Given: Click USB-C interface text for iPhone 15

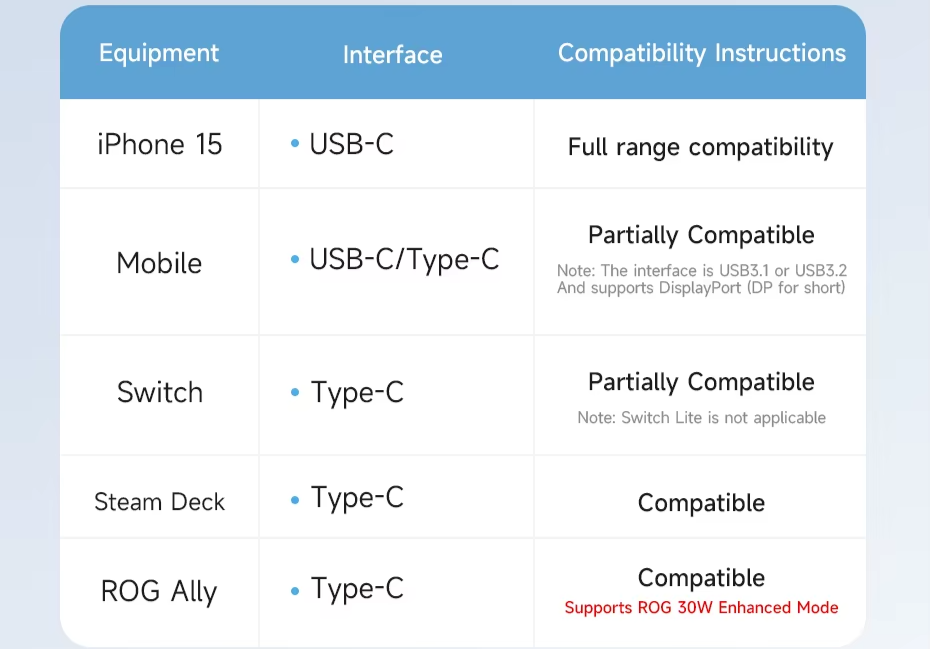Looking at the screenshot, I should pyautogui.click(x=351, y=144).
